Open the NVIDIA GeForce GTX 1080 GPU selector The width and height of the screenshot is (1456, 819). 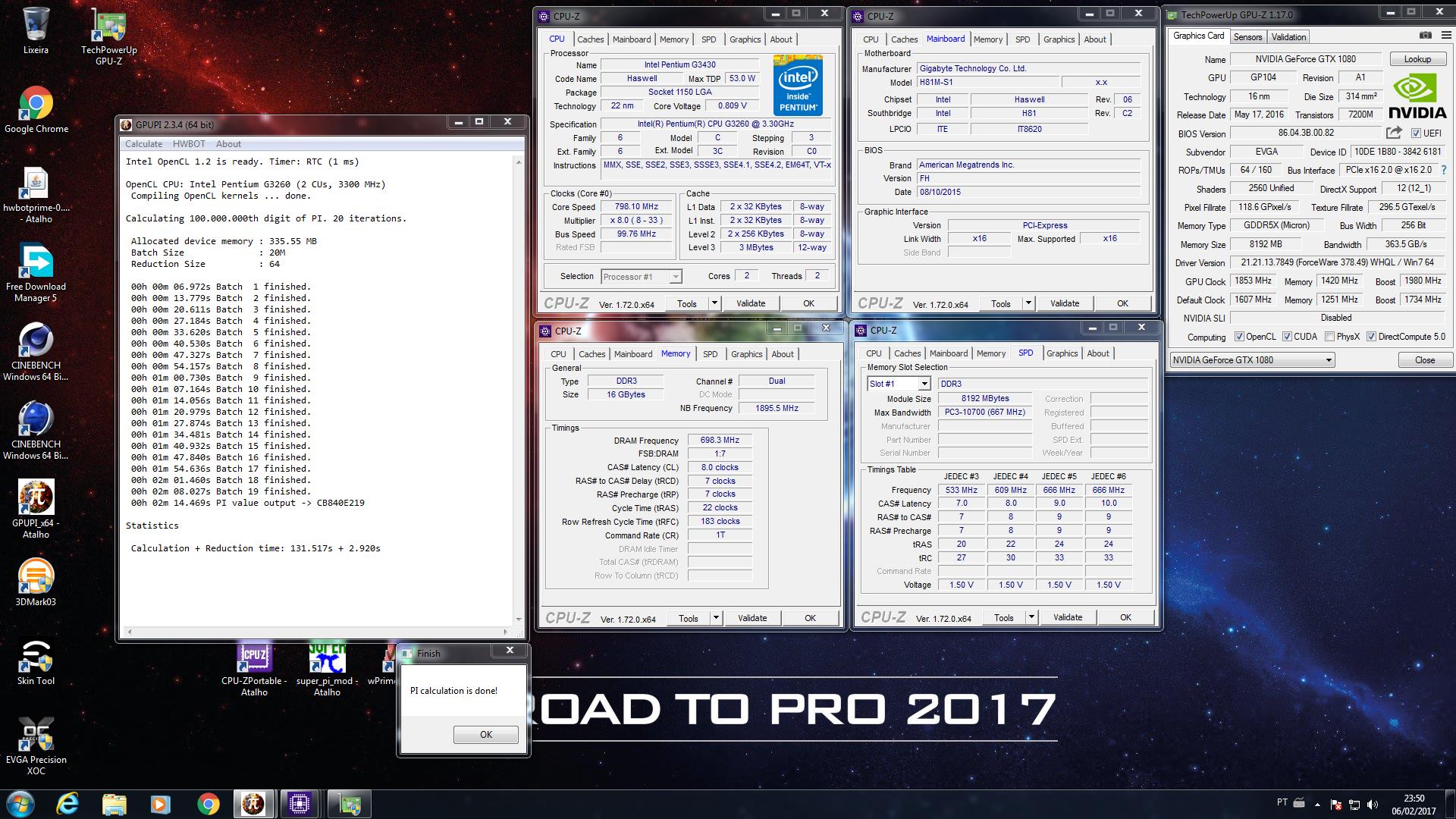(1252, 360)
